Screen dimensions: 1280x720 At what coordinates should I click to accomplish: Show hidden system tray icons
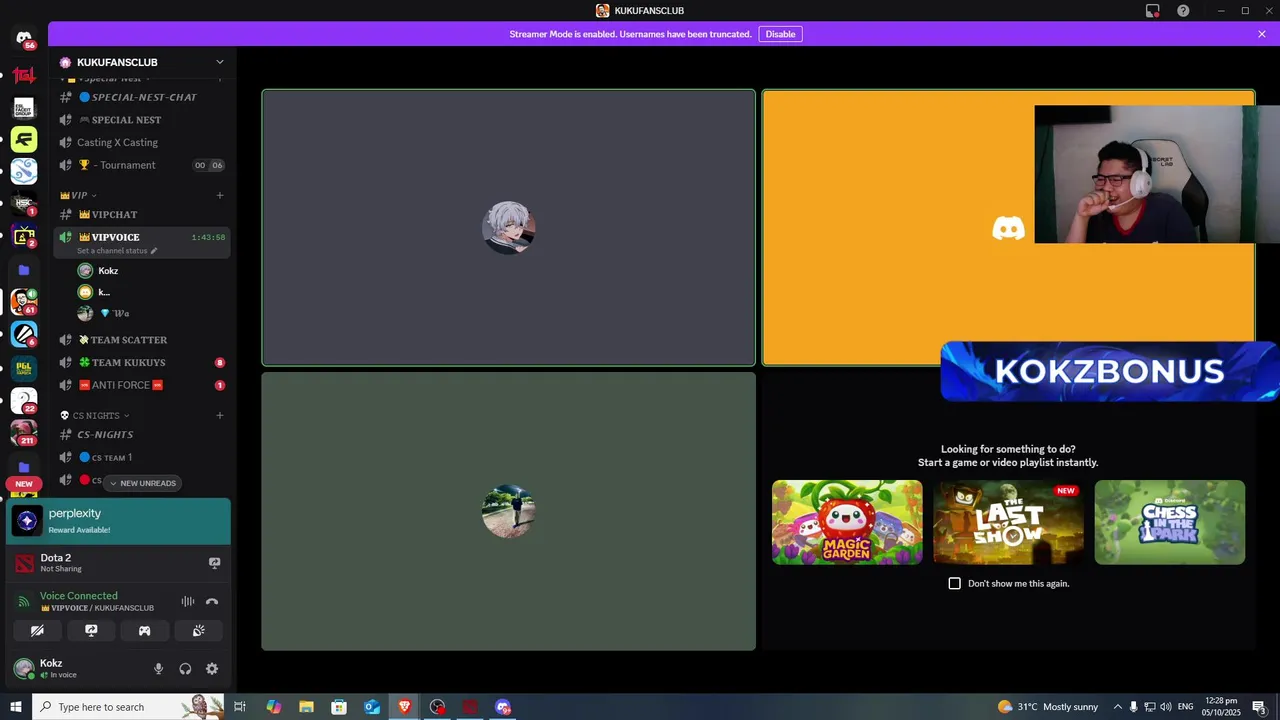click(x=1117, y=707)
